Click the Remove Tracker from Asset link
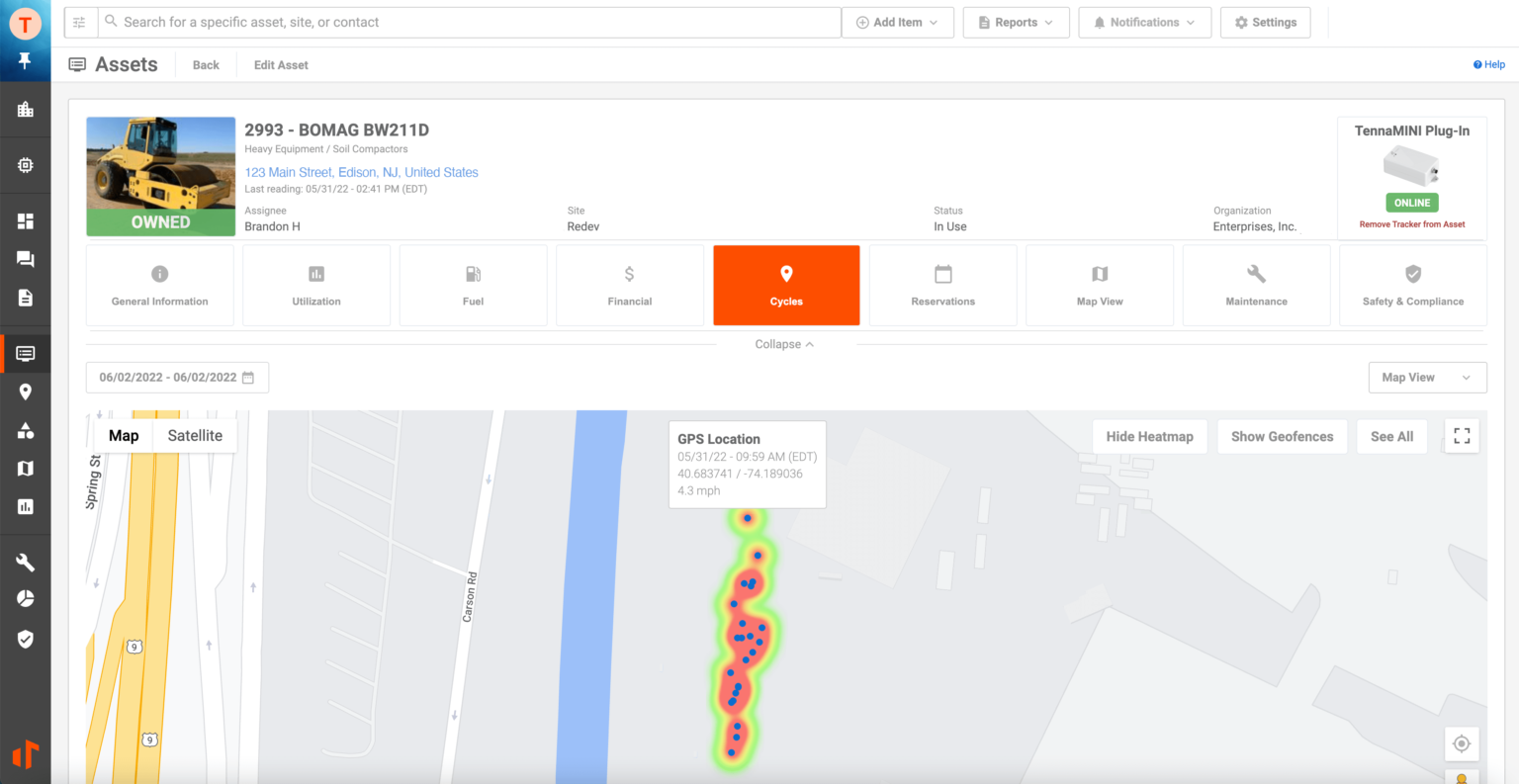 1411,222
